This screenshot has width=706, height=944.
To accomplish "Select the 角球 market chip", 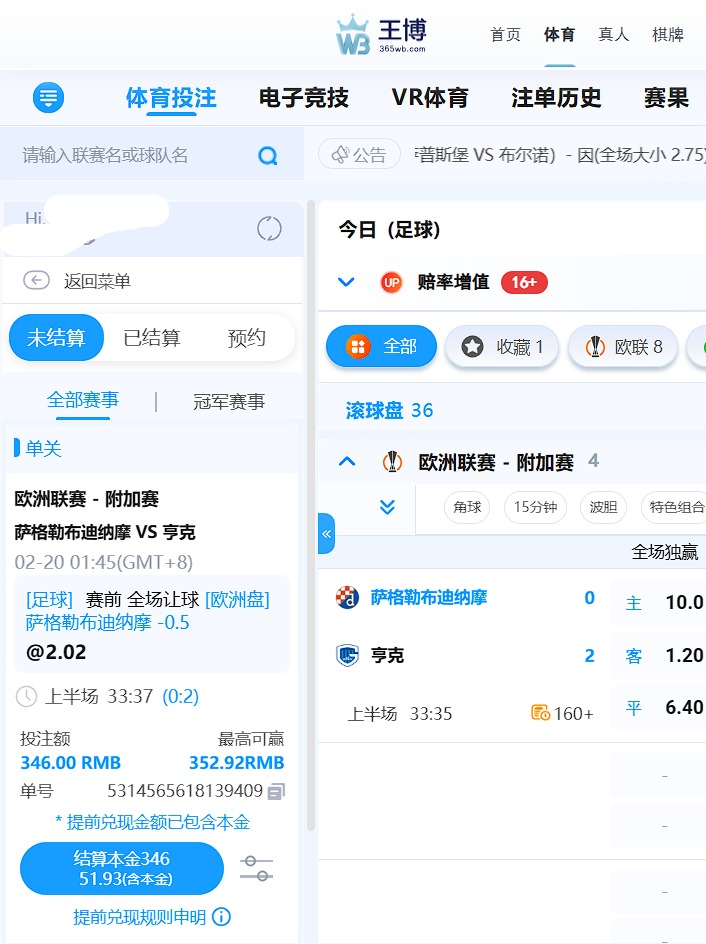I will point(467,507).
